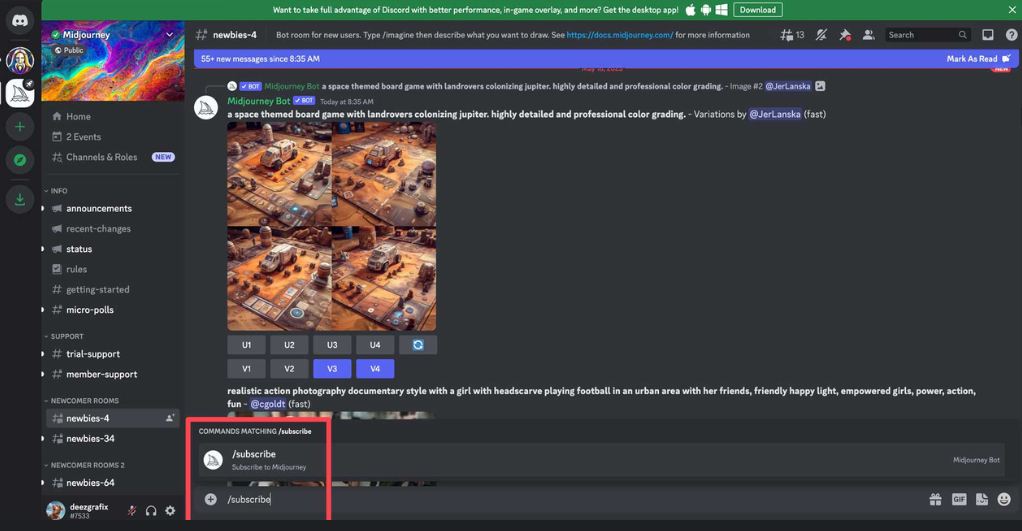This screenshot has height=531, width=1022.
Task: Open the rules channel
Action: pyautogui.click(x=112, y=269)
